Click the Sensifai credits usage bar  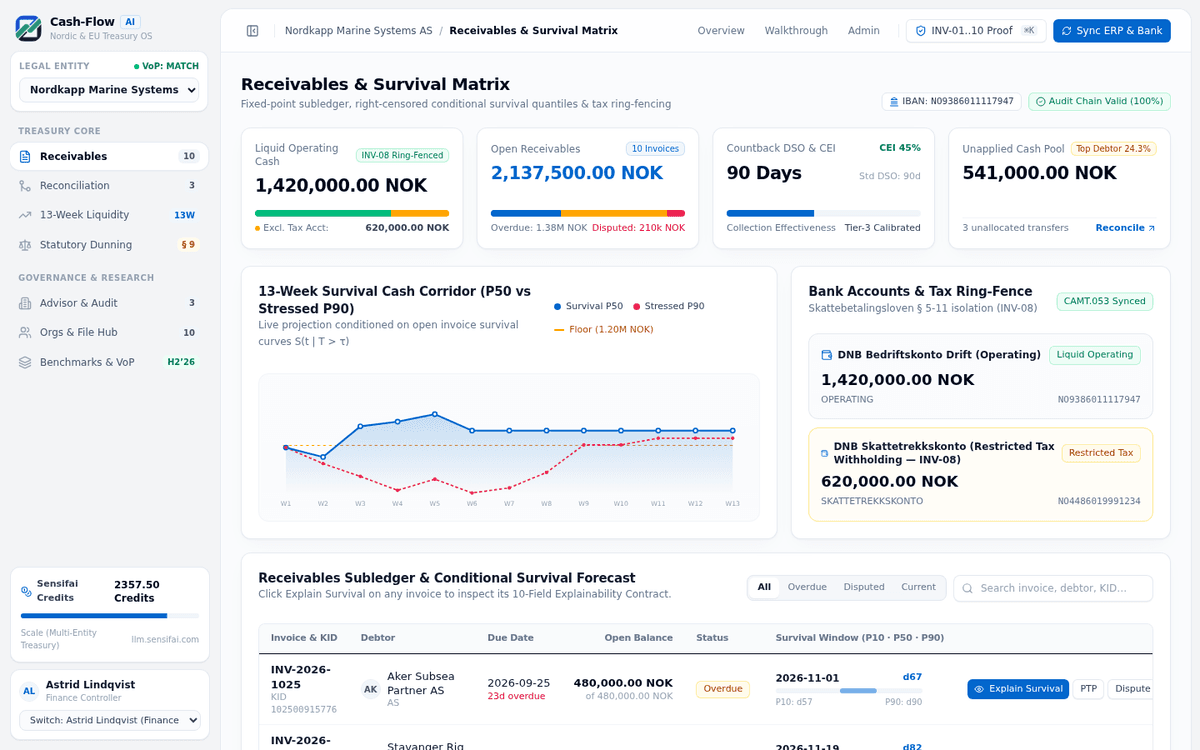coord(110,616)
